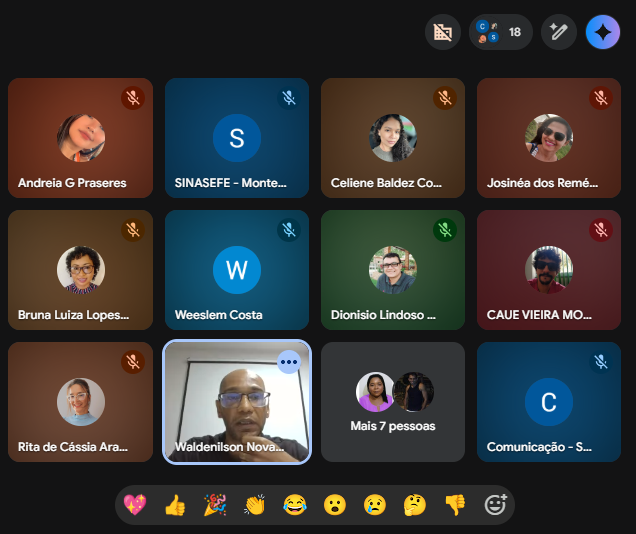Image resolution: width=636 pixels, height=534 pixels.
Task: Send the sparkling heart reaction
Action: coord(135,505)
